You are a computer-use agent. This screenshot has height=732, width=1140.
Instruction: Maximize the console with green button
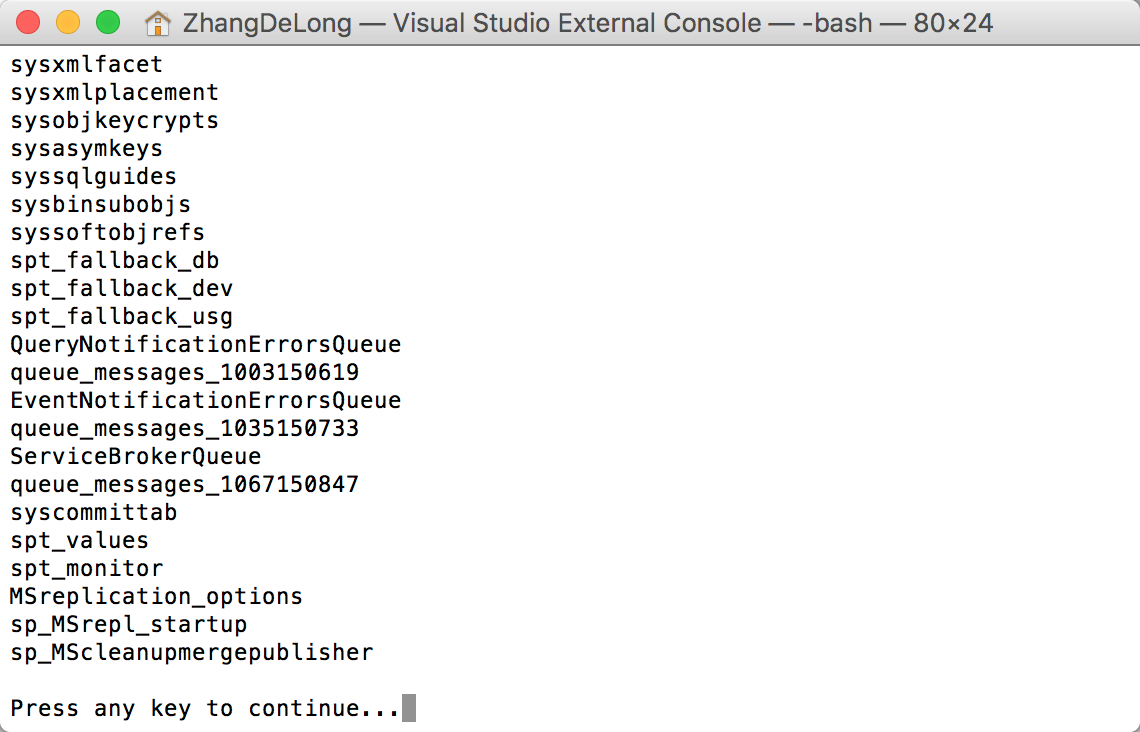[108, 23]
